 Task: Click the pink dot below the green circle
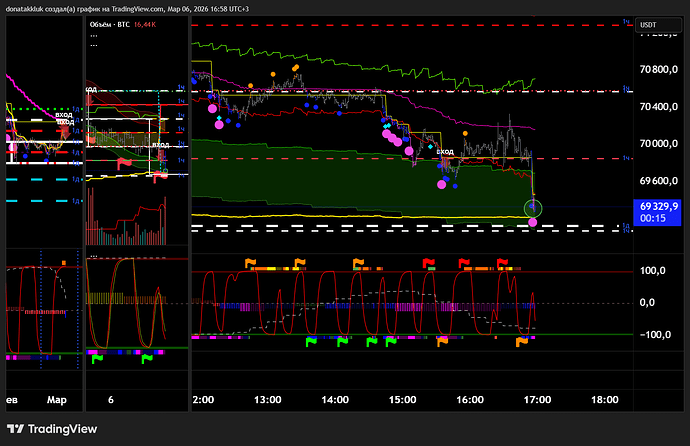click(x=533, y=221)
